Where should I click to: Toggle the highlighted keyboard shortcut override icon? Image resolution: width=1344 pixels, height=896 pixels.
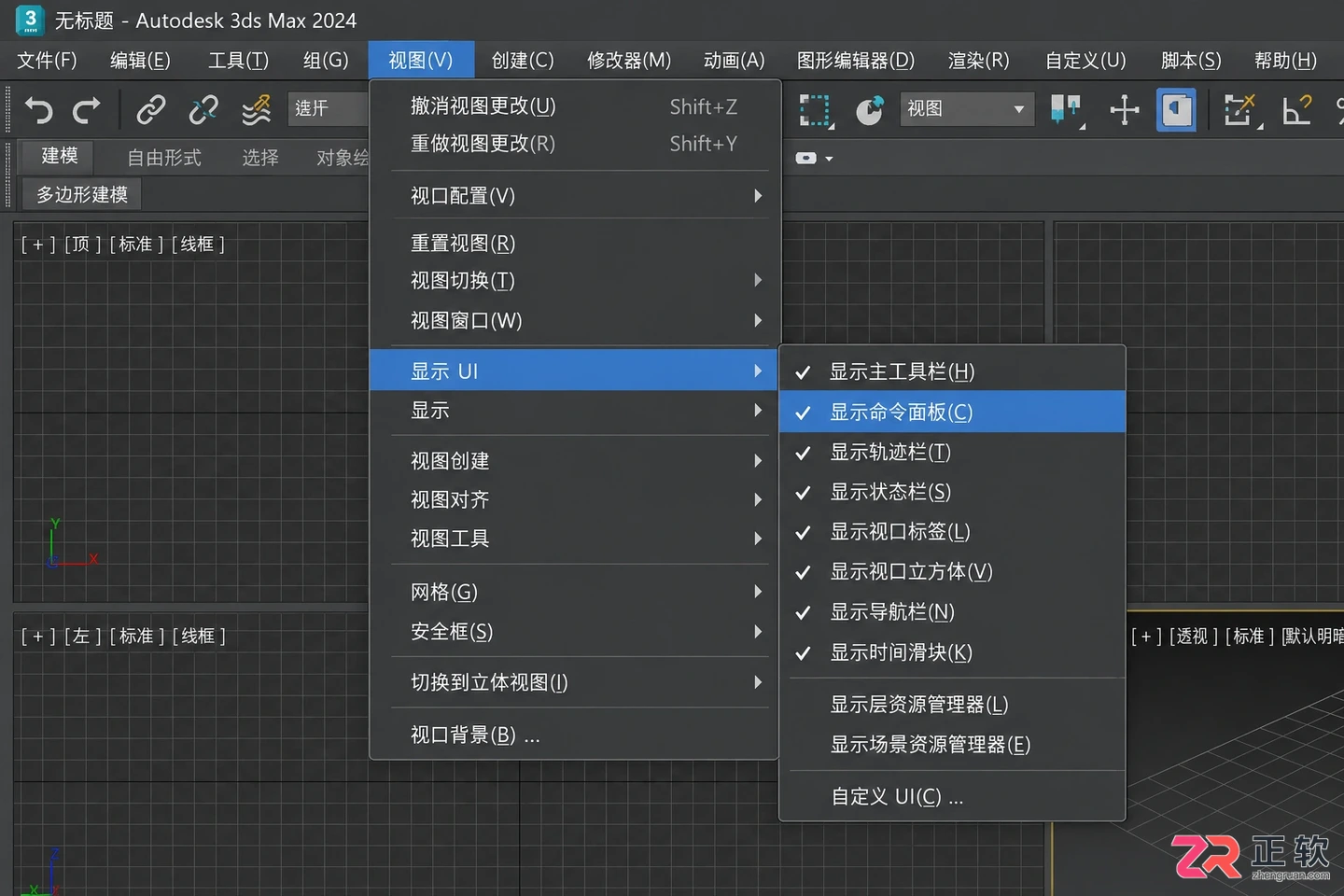tap(1176, 109)
